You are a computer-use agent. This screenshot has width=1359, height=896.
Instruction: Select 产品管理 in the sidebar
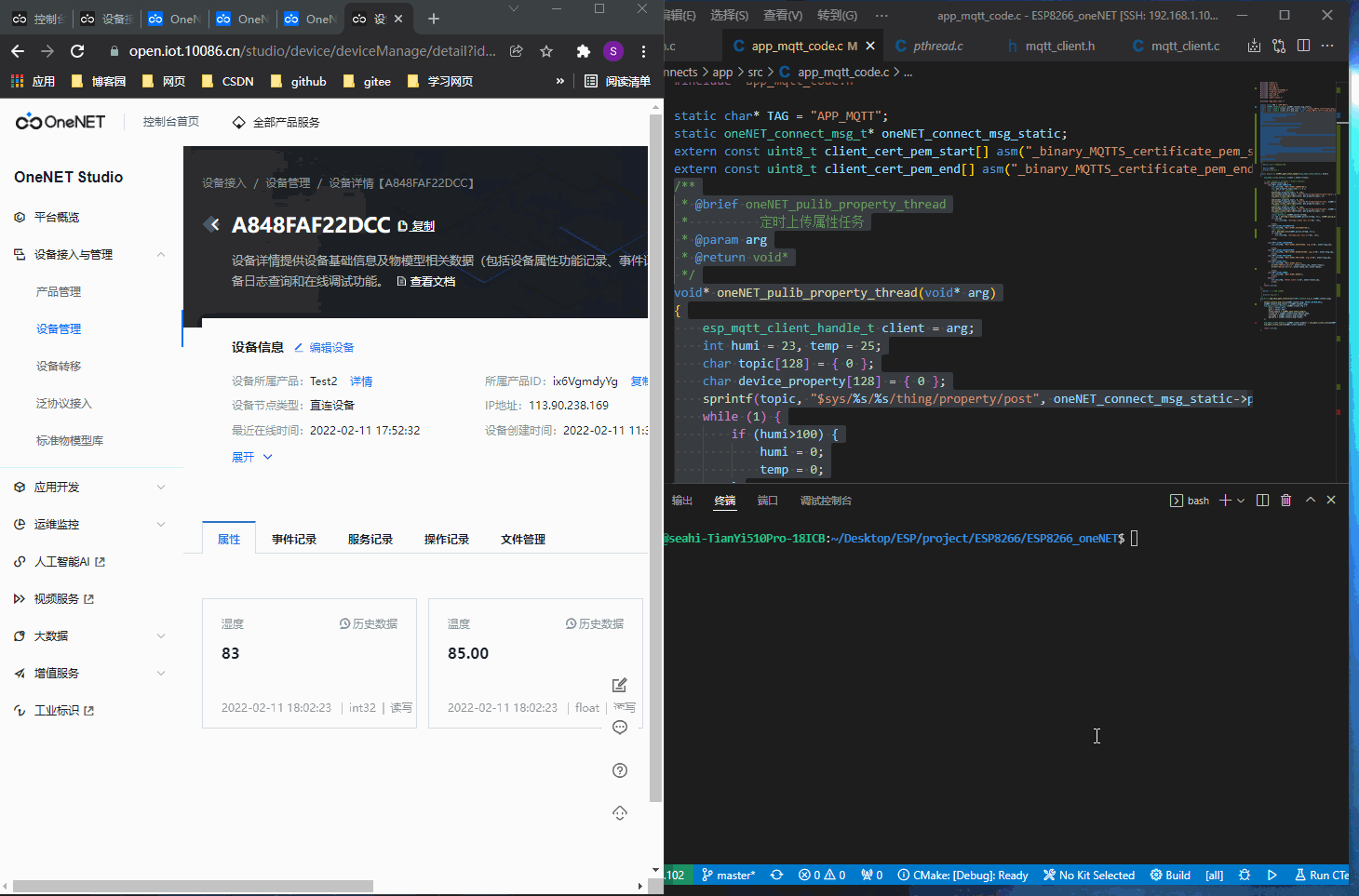(59, 292)
